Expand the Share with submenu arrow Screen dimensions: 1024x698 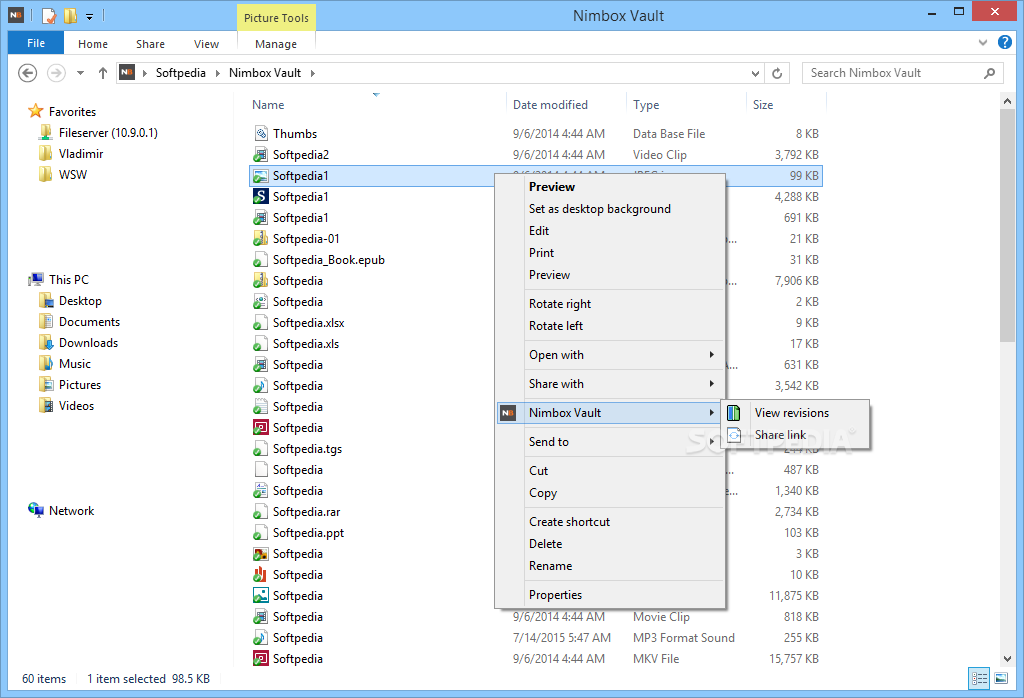tap(711, 383)
